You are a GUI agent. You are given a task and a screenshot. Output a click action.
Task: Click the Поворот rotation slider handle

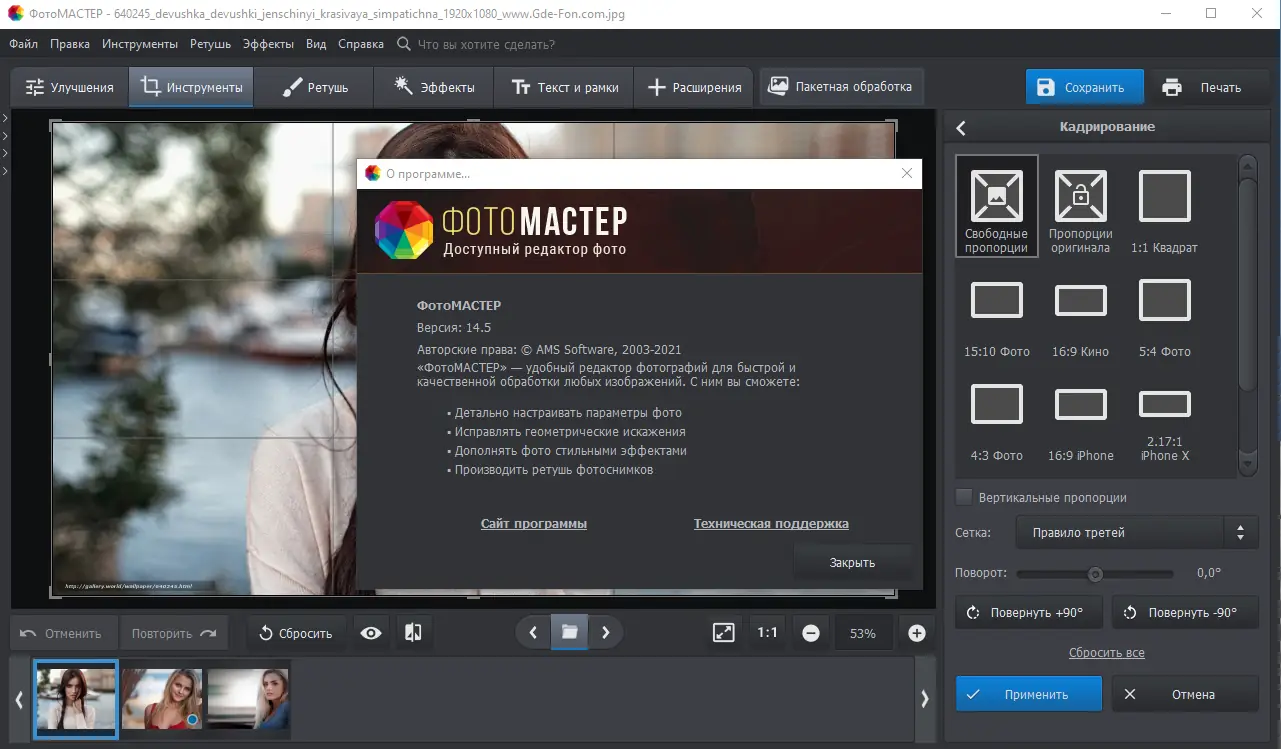click(1095, 574)
